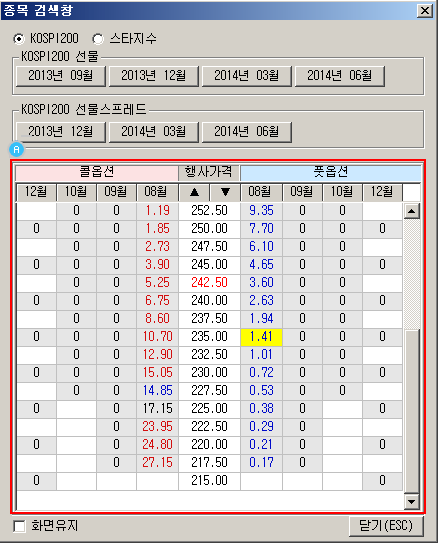Viewport: 438px width, 543px height.
Task: Choose the 2013년 09월 futures button
Action: [61, 76]
